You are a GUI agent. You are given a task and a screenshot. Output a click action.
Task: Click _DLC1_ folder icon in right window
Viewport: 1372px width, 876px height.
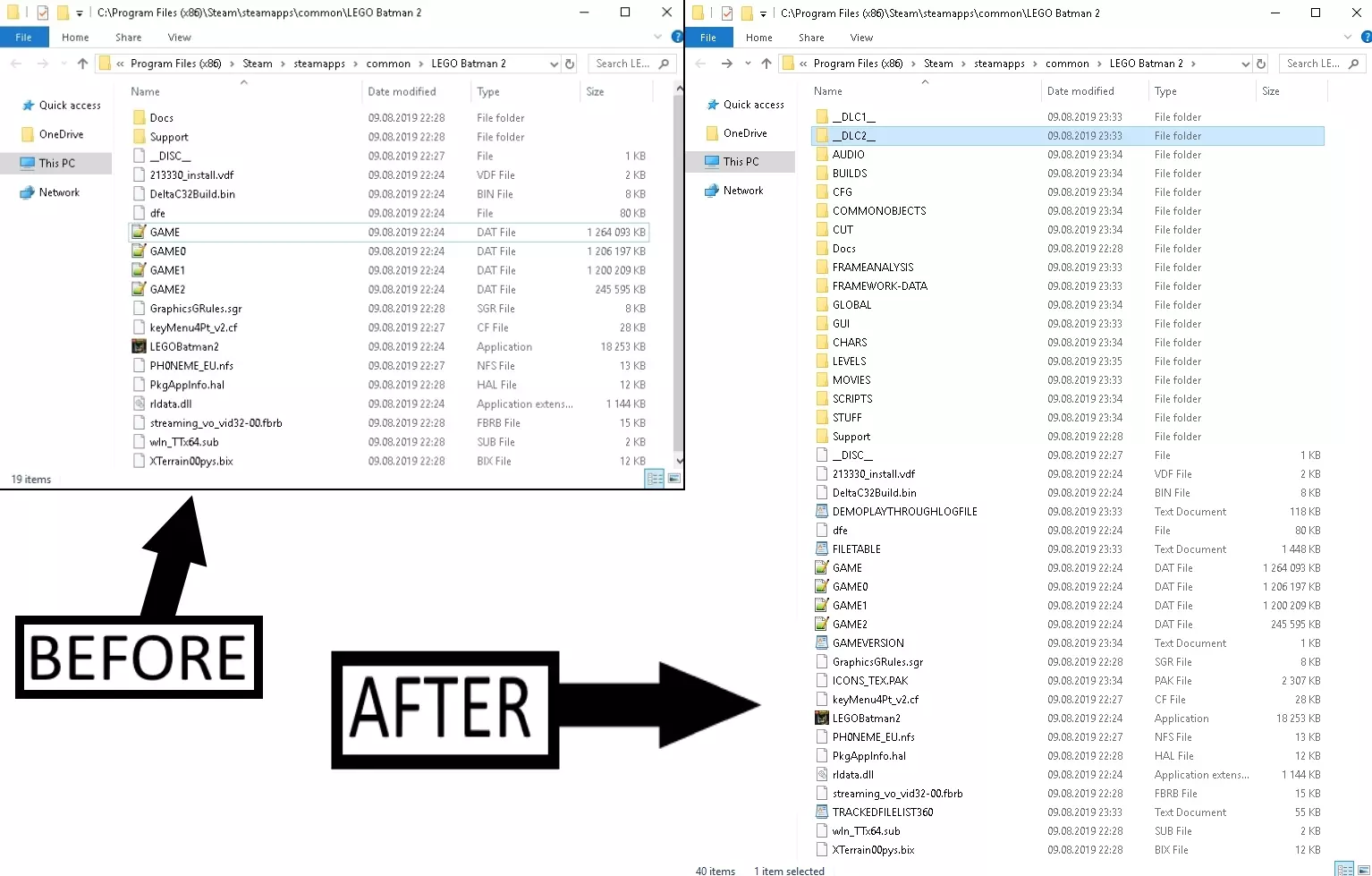821,116
